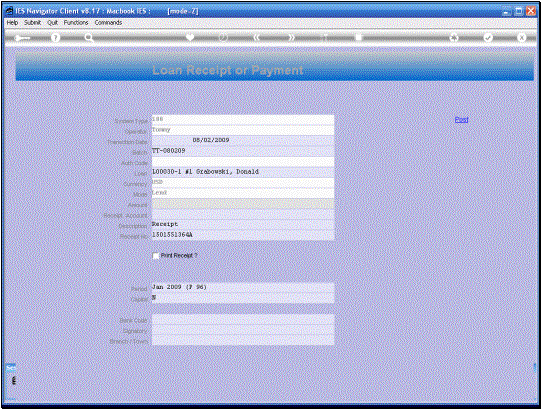Image resolution: width=541 pixels, height=409 pixels.
Task: Open the Help menu
Action: click(12, 22)
